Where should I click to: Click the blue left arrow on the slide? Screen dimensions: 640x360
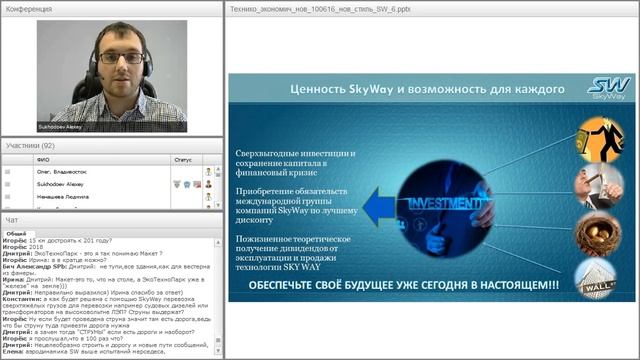click(x=379, y=207)
